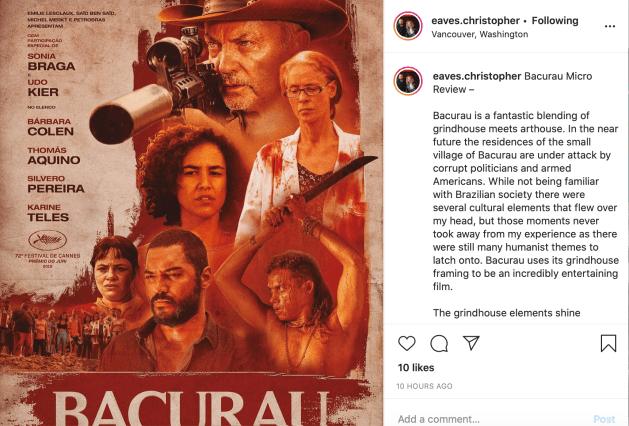Select the review caption text paragraph

pos(525,201)
